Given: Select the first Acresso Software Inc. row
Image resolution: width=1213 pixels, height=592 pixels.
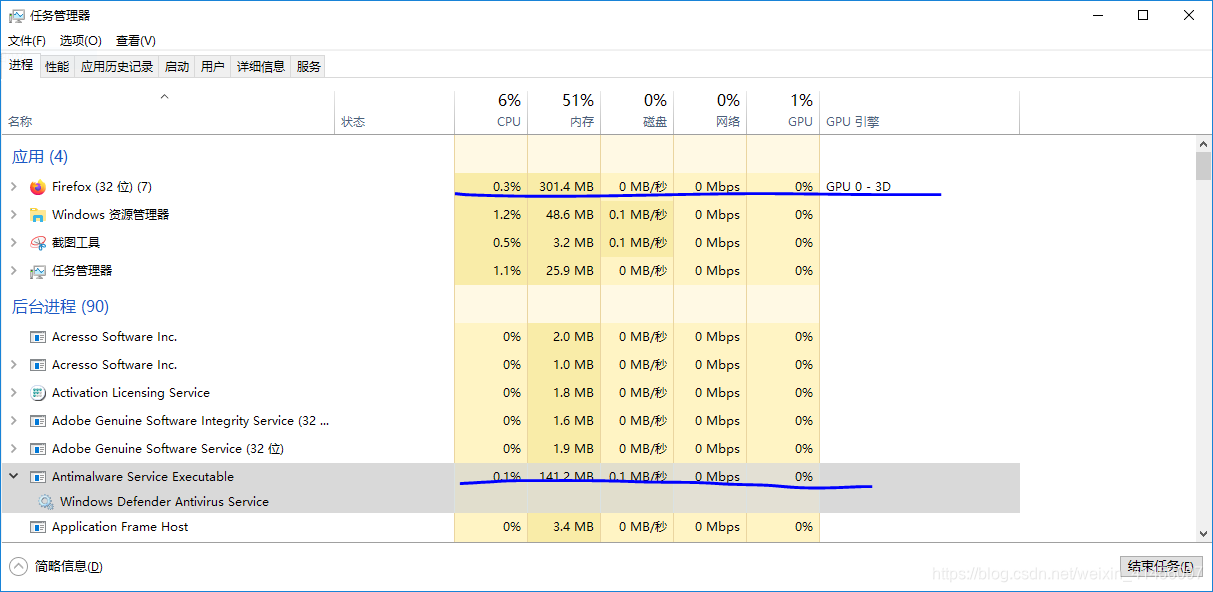Looking at the screenshot, I should point(510,337).
